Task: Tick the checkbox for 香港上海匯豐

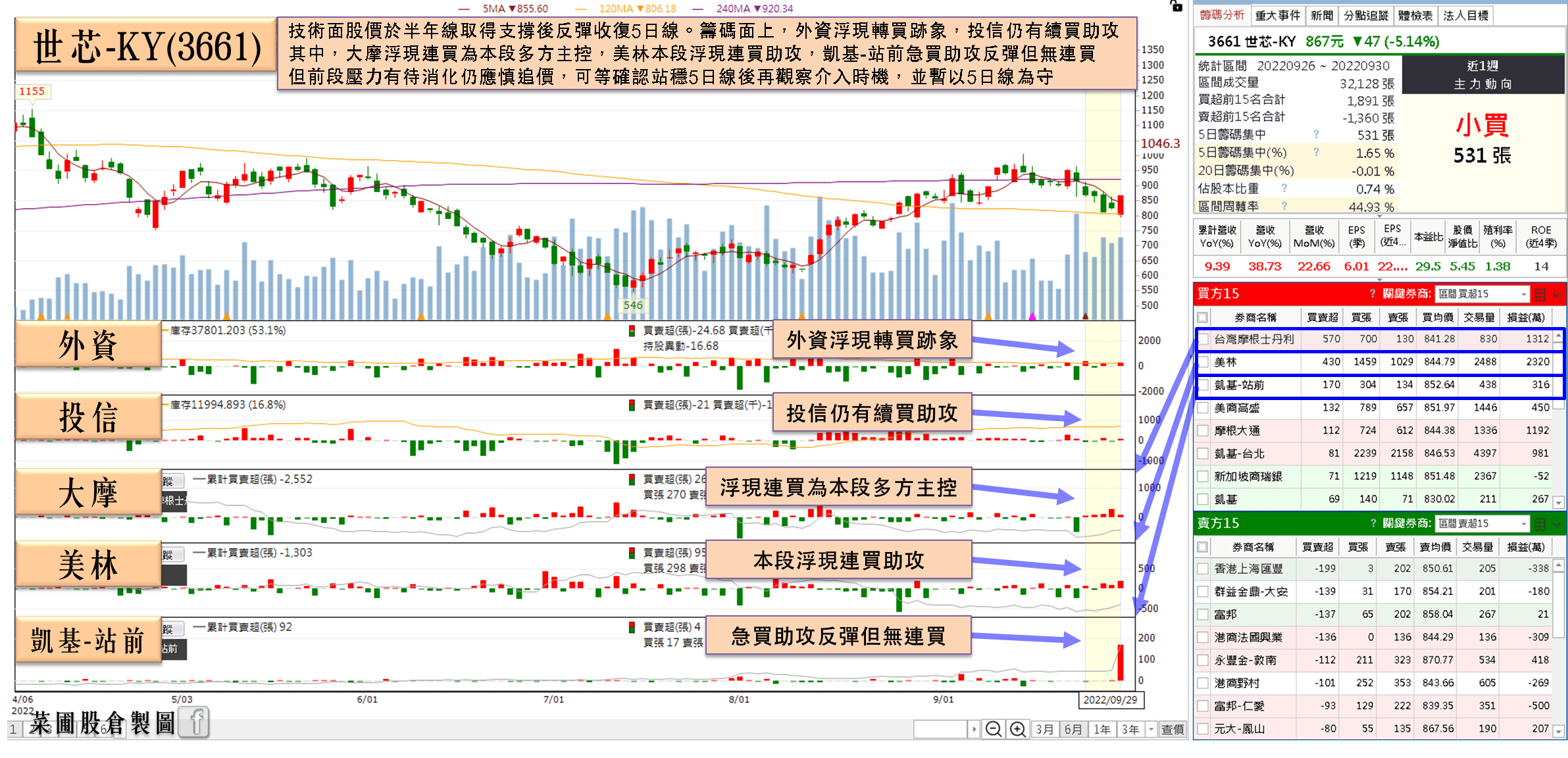Action: [1203, 568]
